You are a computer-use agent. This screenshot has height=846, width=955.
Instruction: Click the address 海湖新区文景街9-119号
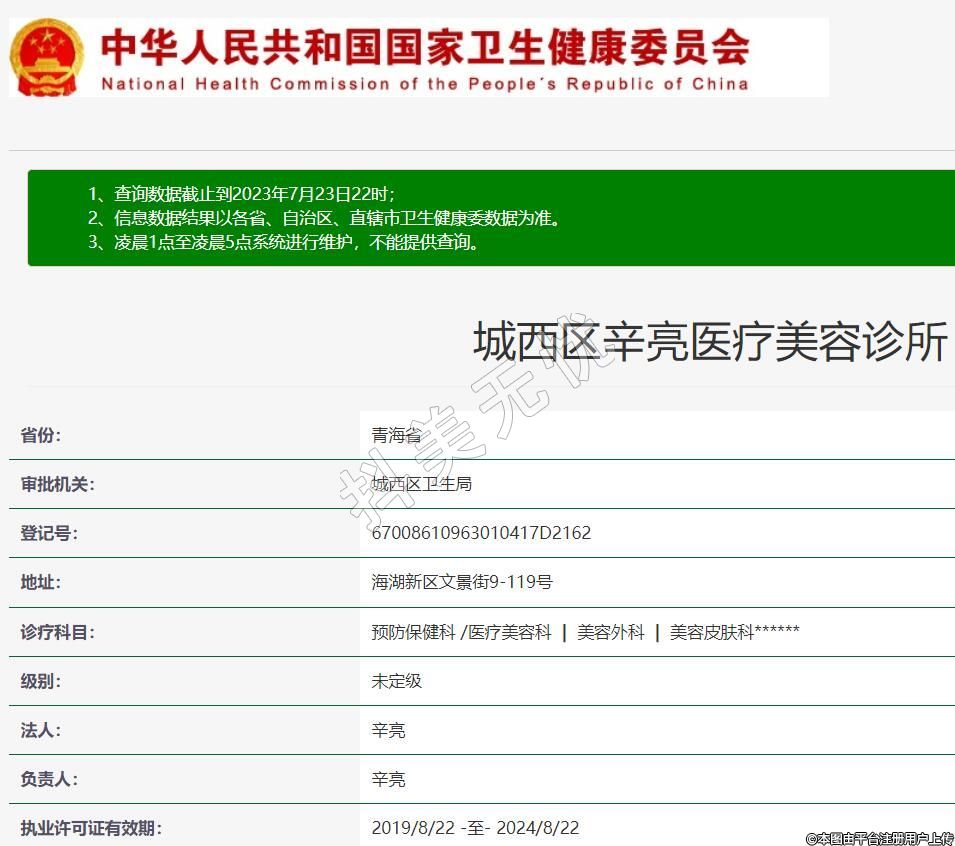click(462, 582)
